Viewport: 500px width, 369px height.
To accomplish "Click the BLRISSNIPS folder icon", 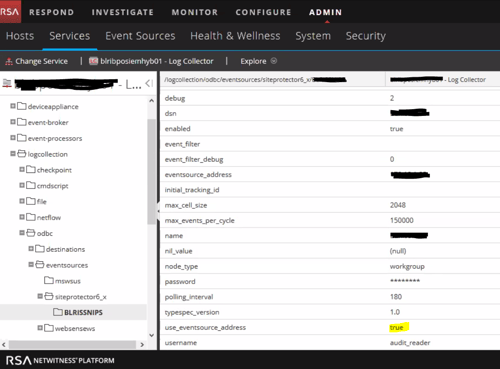I will (58, 312).
